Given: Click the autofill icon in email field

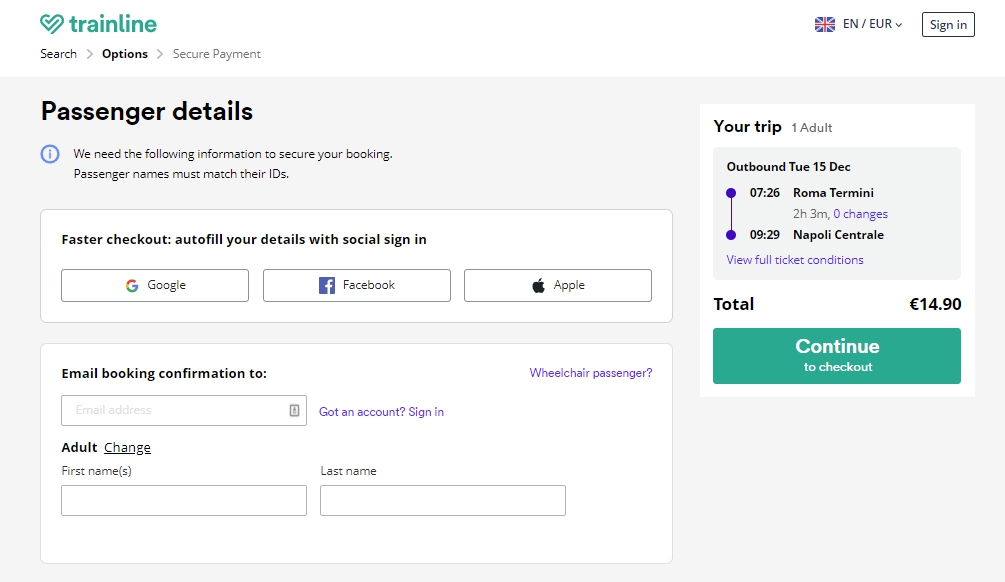Looking at the screenshot, I should tap(294, 410).
